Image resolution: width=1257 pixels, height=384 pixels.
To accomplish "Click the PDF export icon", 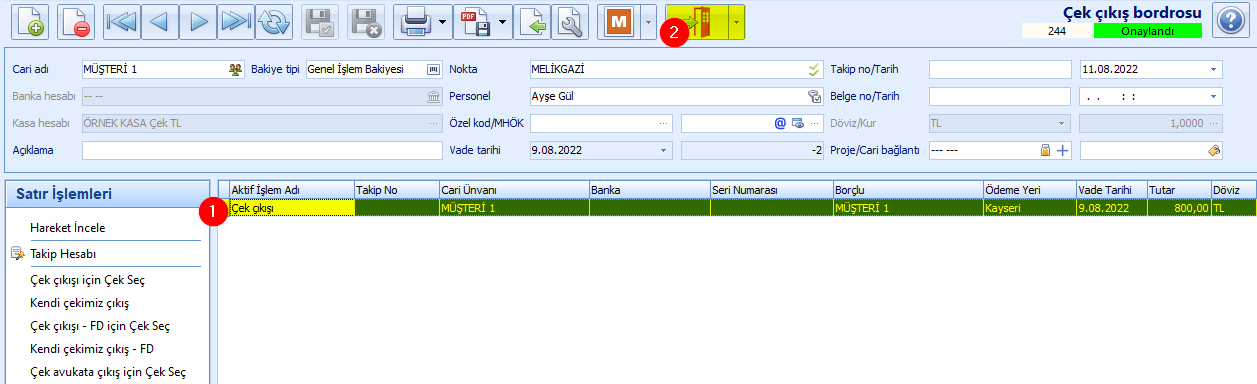I will click(x=475, y=21).
